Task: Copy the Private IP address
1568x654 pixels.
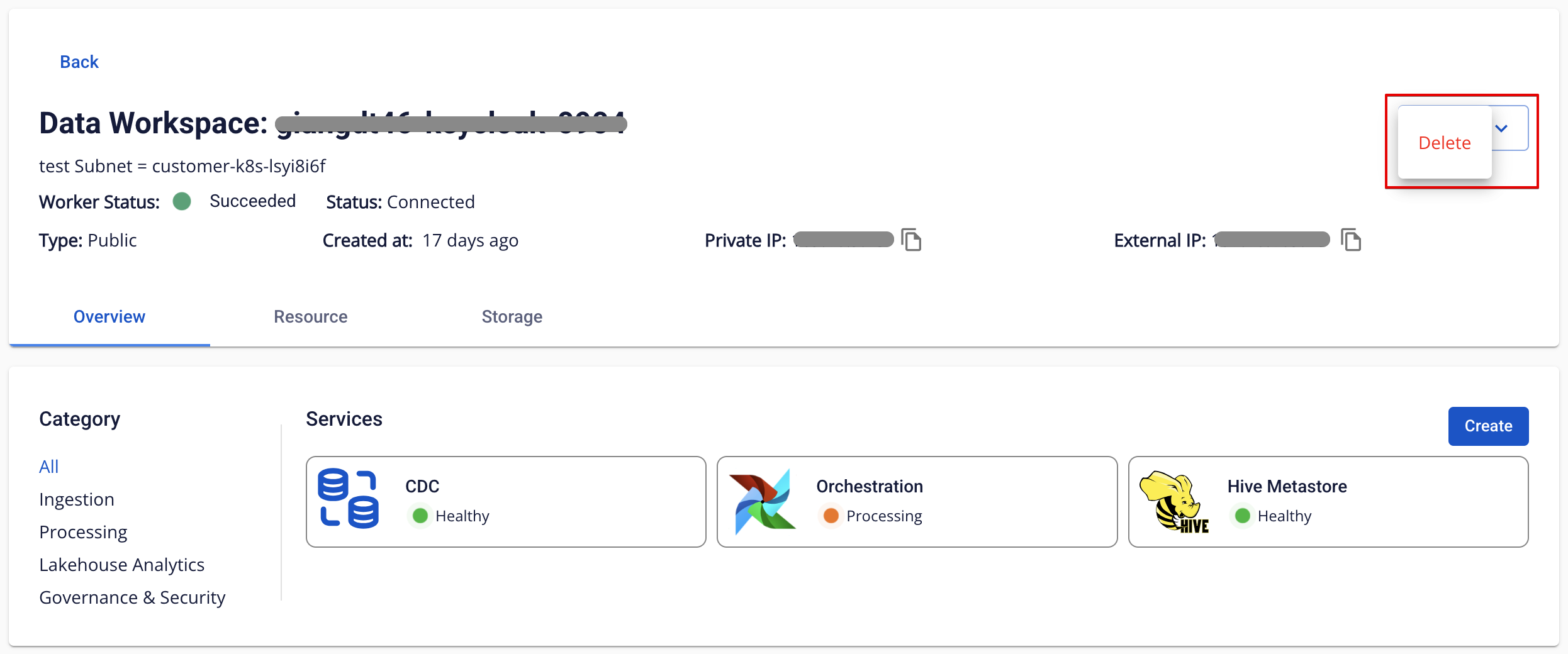Action: click(x=911, y=240)
